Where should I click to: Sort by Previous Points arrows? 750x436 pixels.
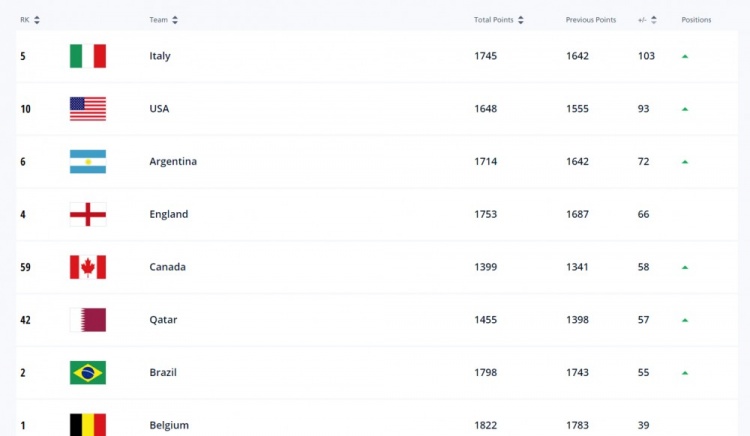623,20
